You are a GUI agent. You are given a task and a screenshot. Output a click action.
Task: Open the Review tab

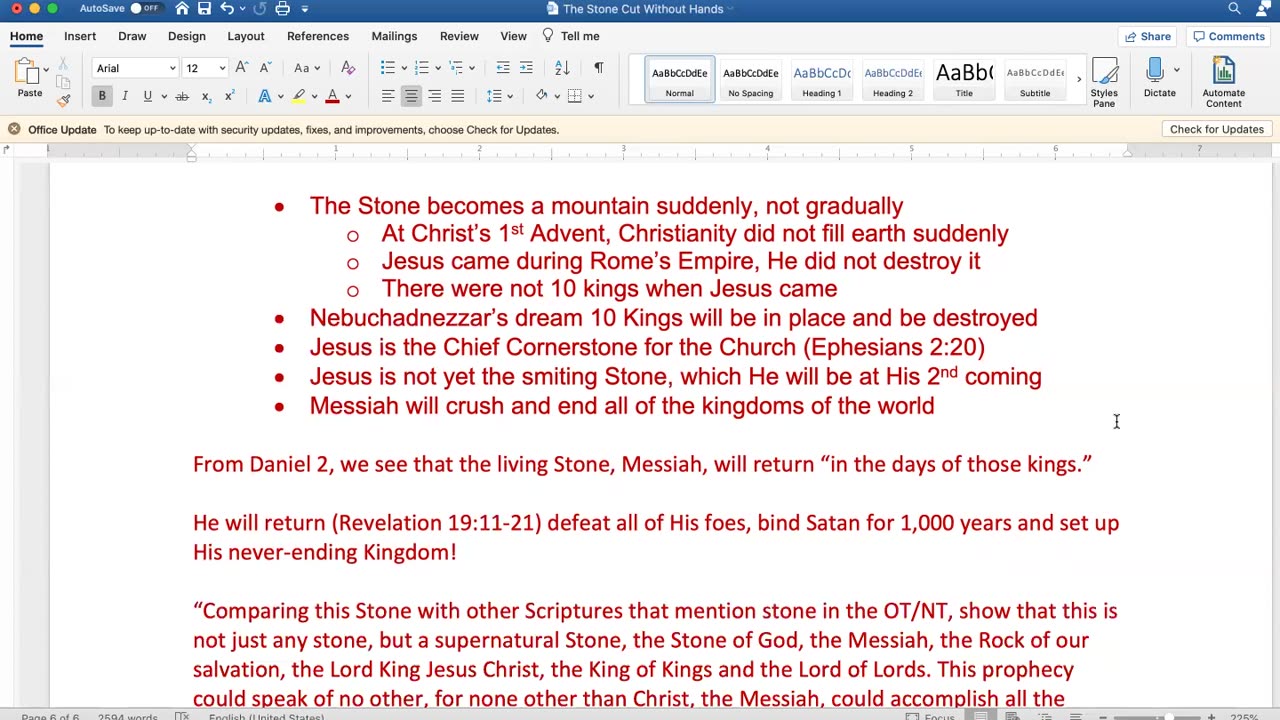point(459,36)
